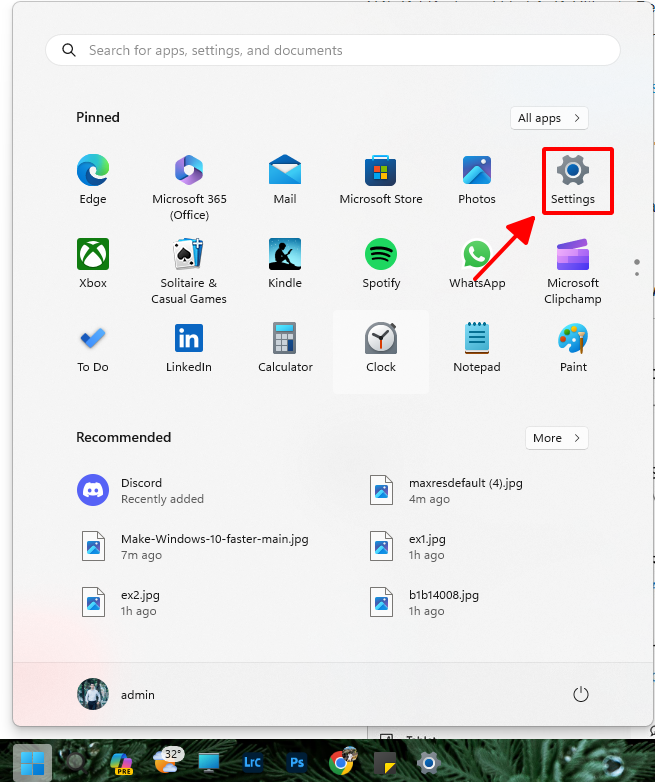Open ex1.jpg recommended file
Viewport: 655px width, 782px height.
(x=408, y=547)
